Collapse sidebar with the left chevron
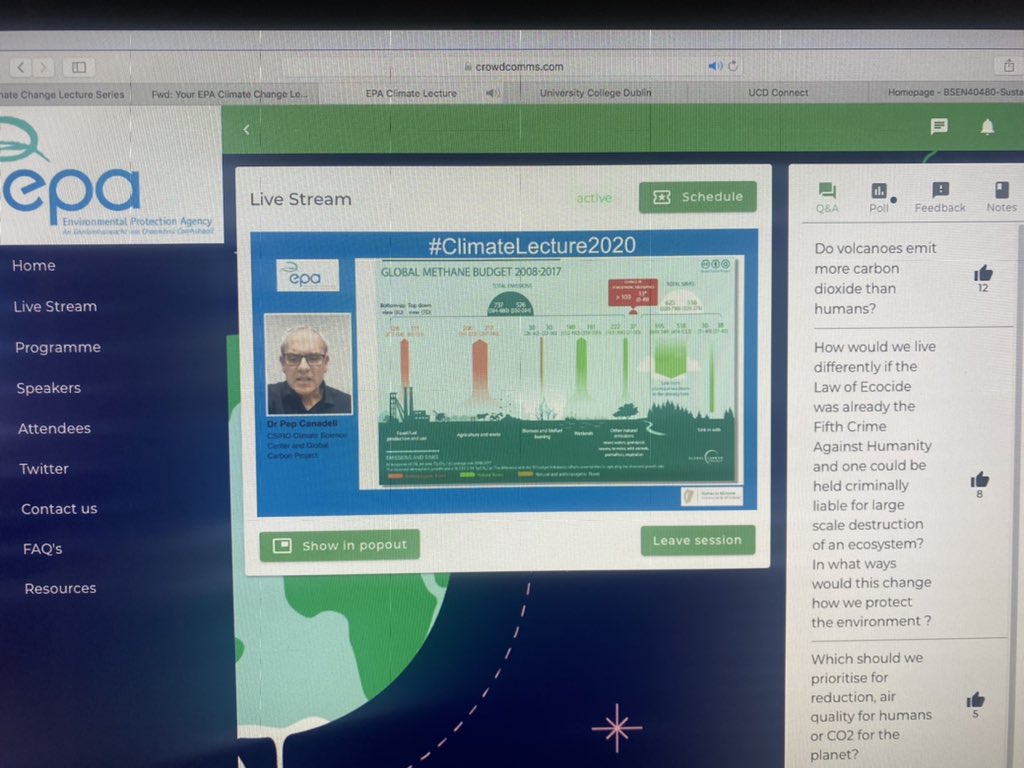 [246, 129]
